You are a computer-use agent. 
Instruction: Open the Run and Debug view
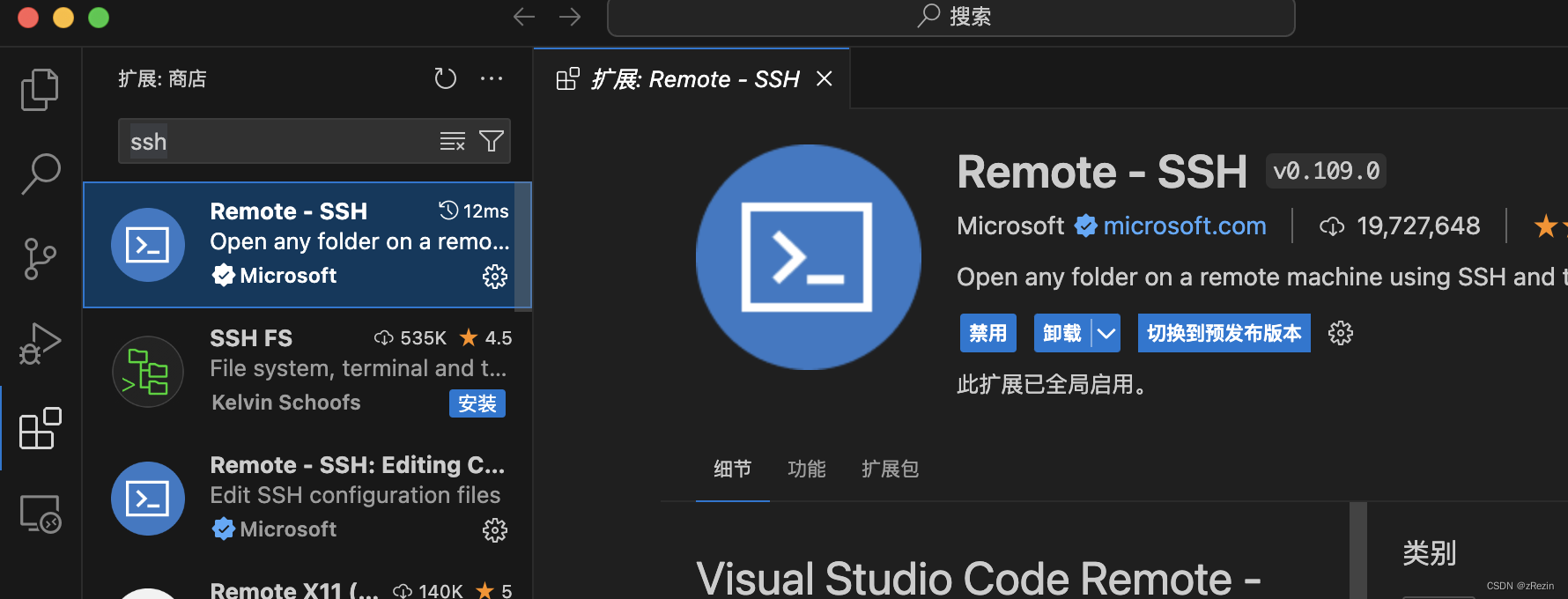click(40, 344)
